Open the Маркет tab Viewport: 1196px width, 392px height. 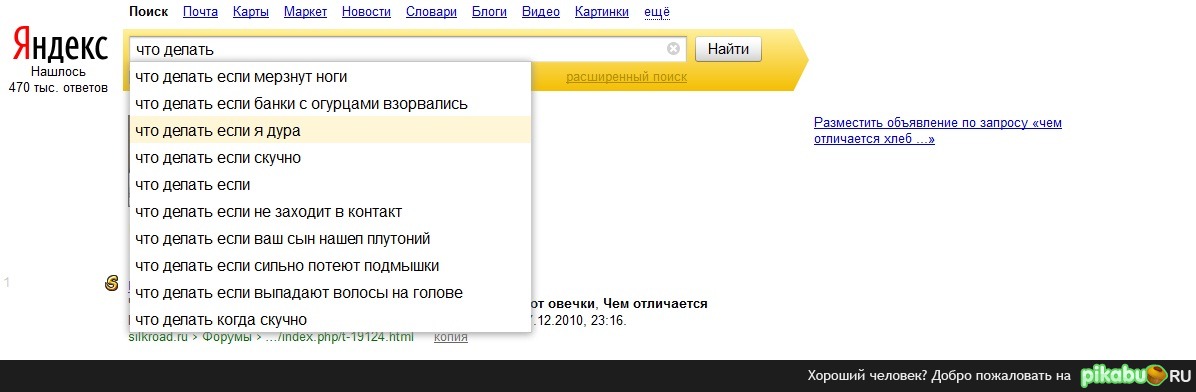pos(305,11)
